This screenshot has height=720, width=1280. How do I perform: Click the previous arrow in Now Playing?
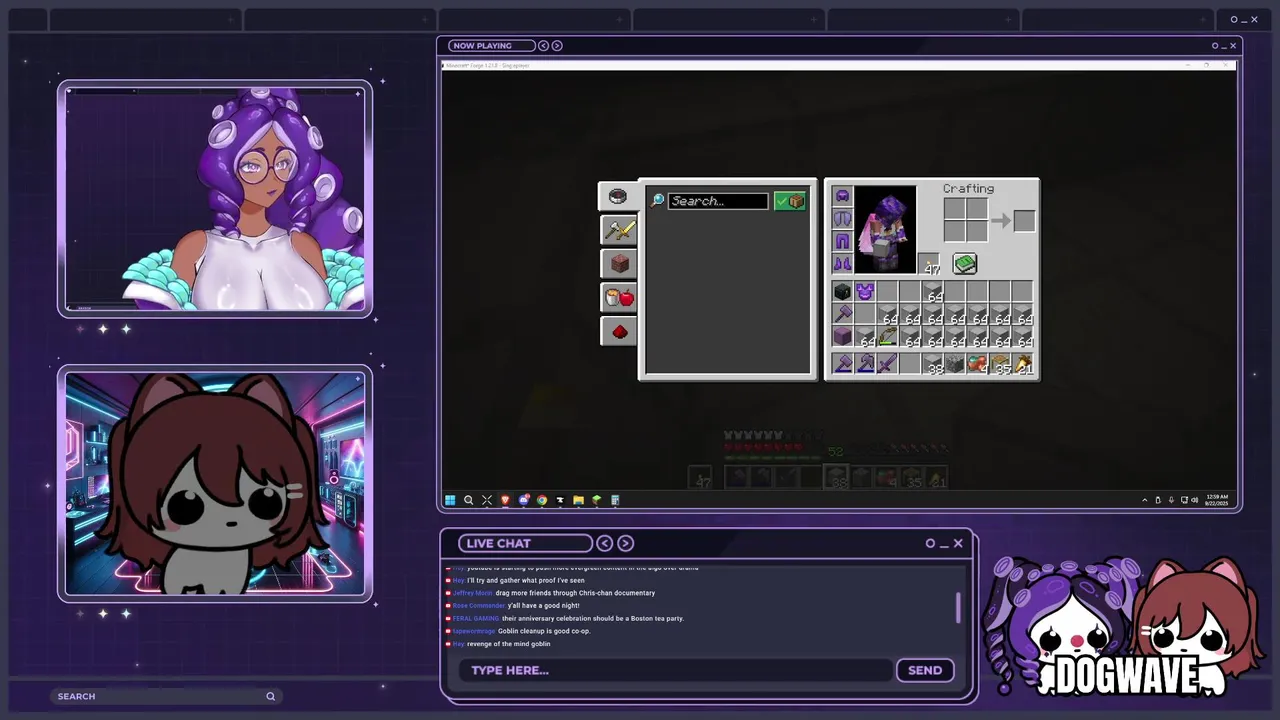(543, 45)
